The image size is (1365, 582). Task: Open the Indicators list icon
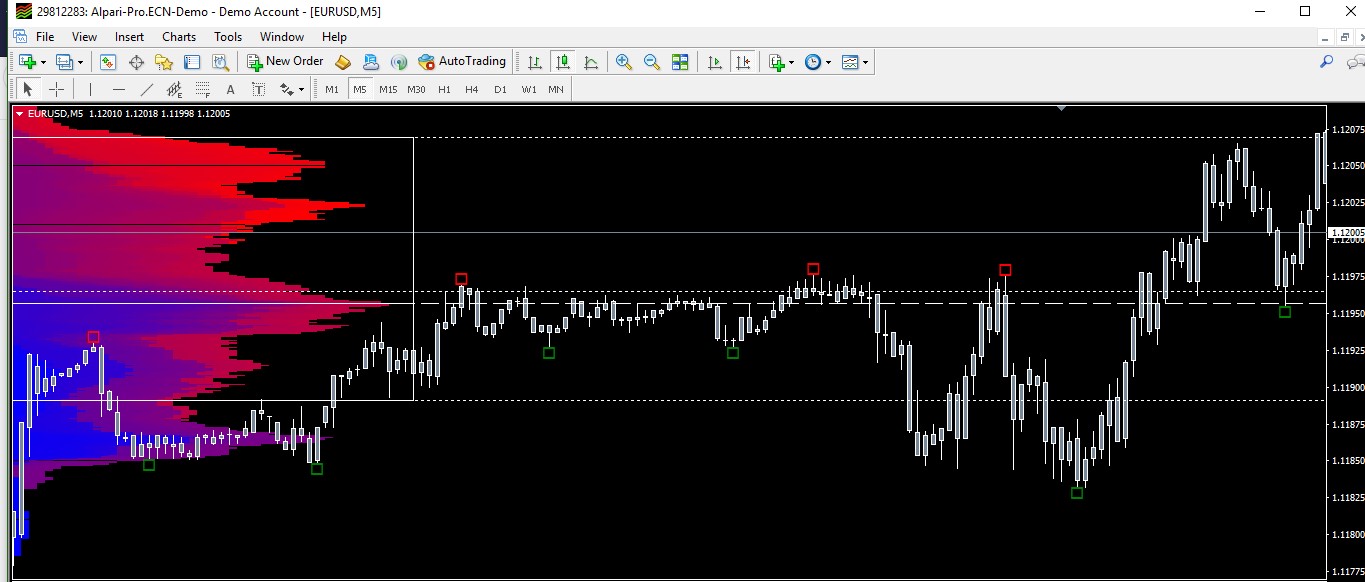click(777, 62)
